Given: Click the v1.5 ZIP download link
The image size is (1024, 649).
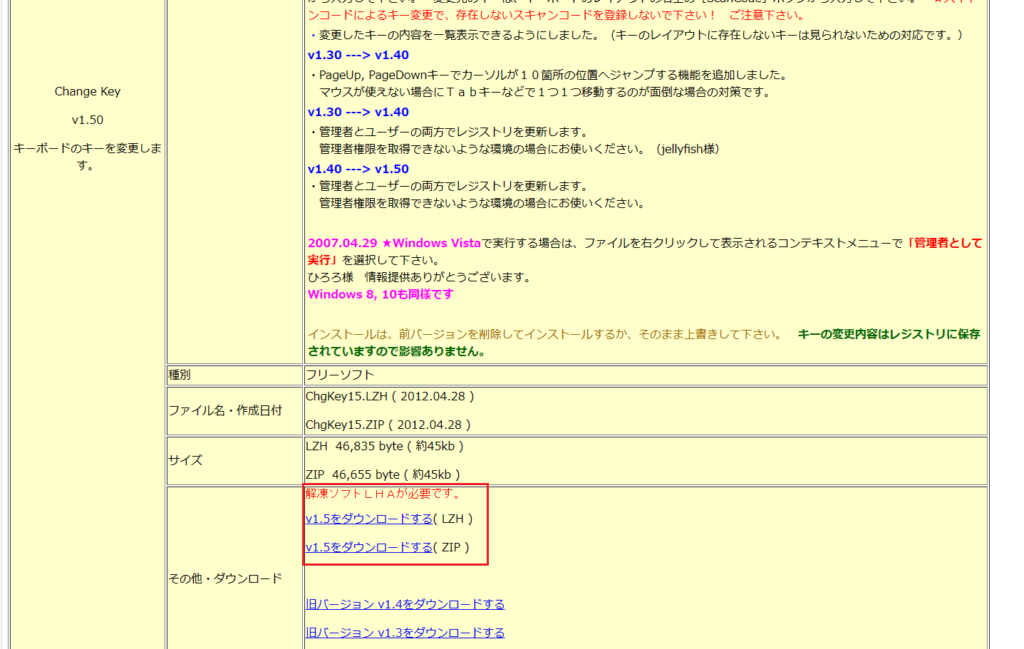Looking at the screenshot, I should 369,548.
